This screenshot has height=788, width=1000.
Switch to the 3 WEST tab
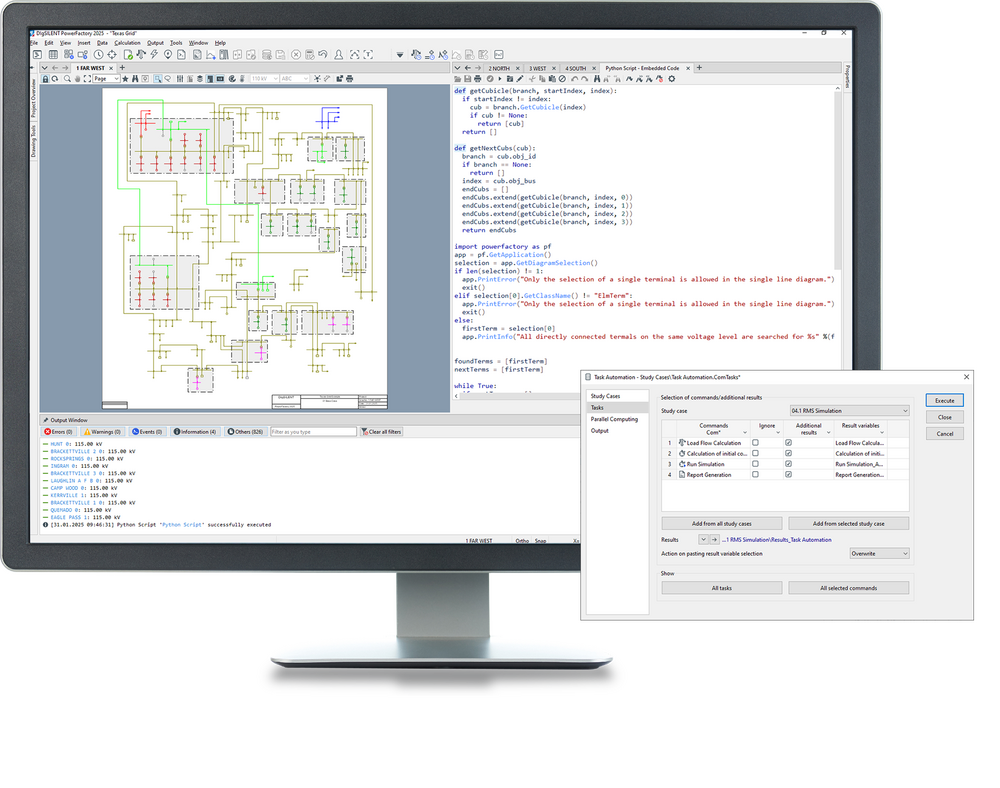click(x=537, y=67)
